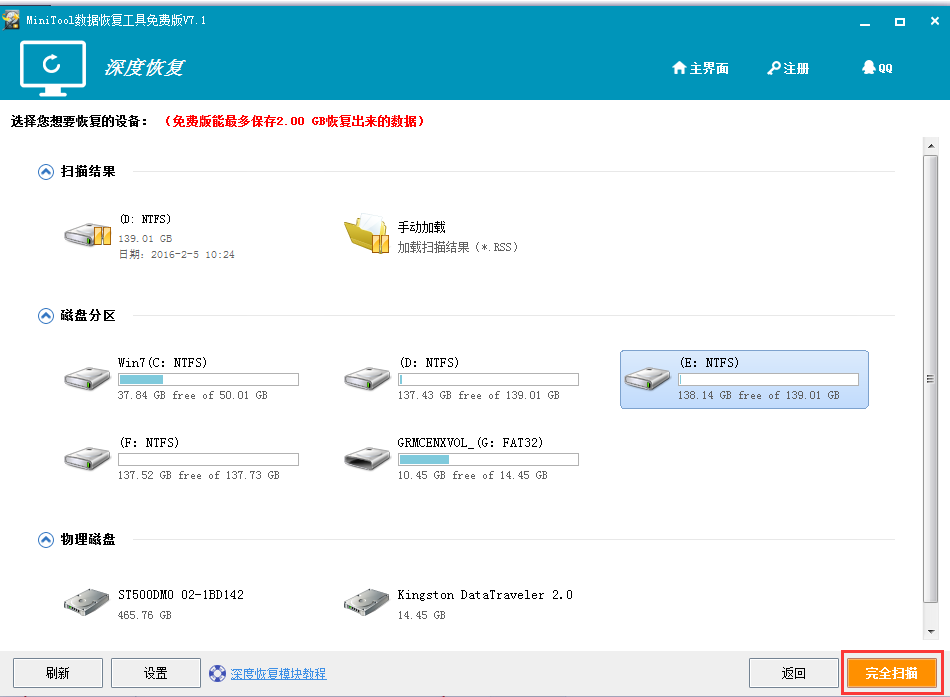
Task: Start scan with 完全扫描 button
Action: pos(891,673)
